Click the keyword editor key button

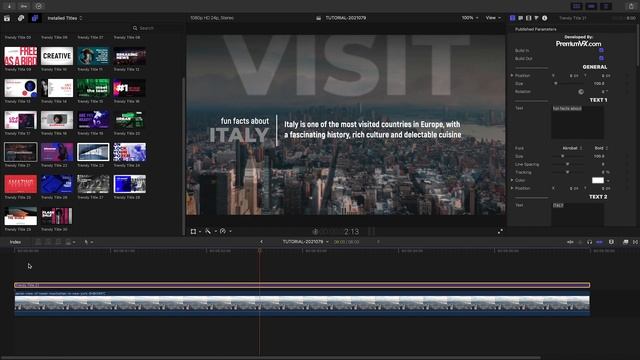(24, 6)
